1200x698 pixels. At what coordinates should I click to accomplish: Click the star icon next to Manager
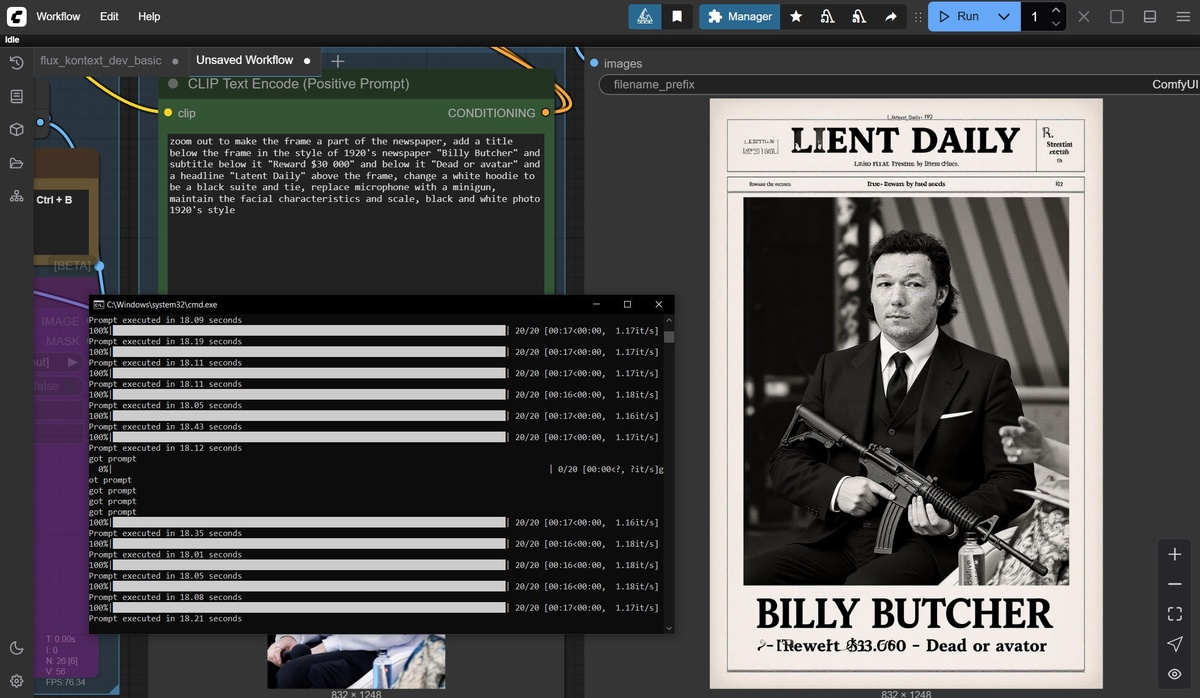pyautogui.click(x=796, y=17)
